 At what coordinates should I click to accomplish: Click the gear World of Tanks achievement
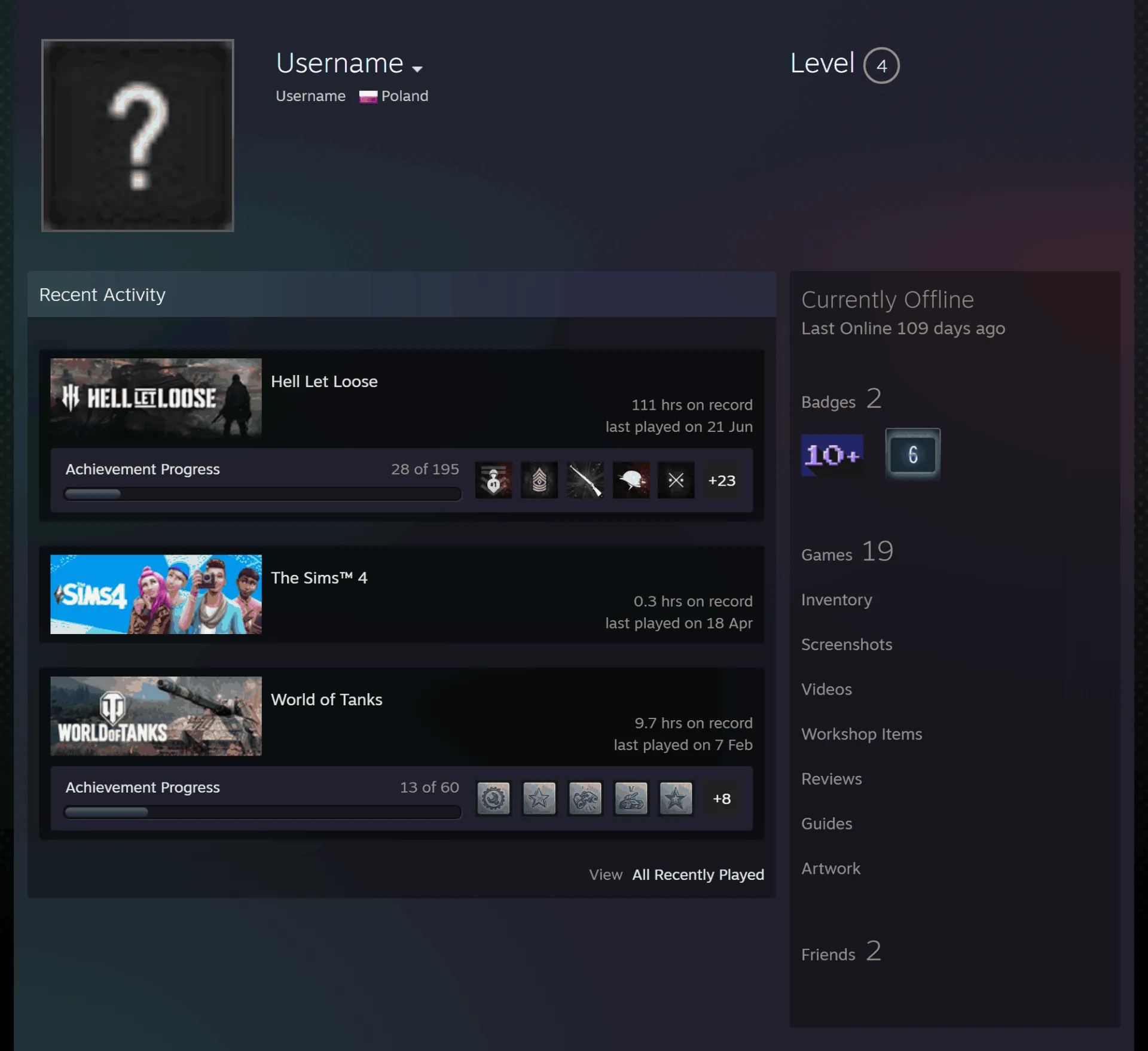point(493,798)
